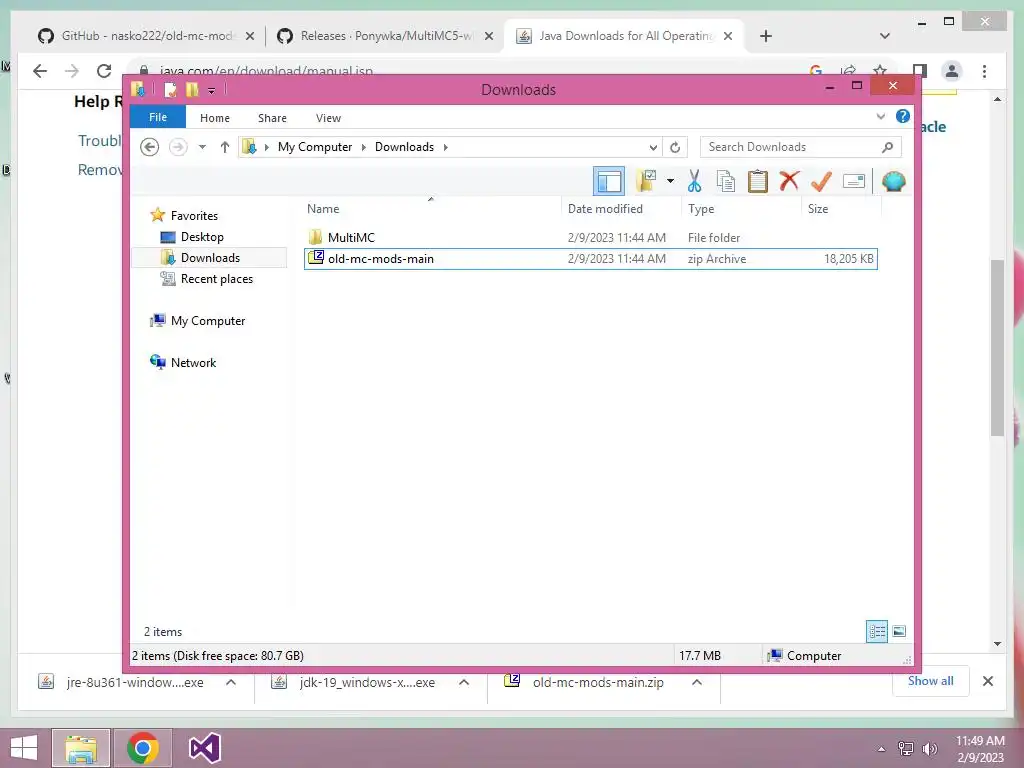Click the Explorer title bar folder icon

[138, 89]
